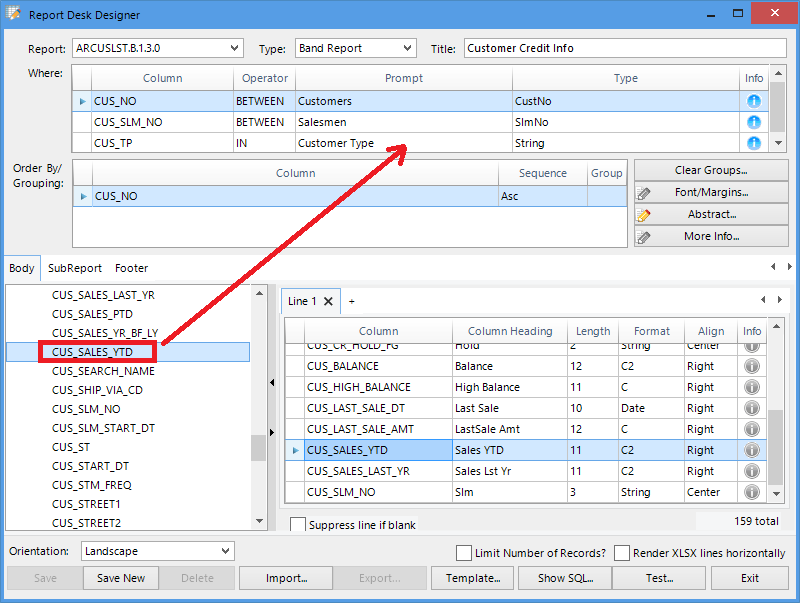Viewport: 800px width, 603px height.
Task: Expand the Type Band Report dropdown
Action: pos(407,48)
